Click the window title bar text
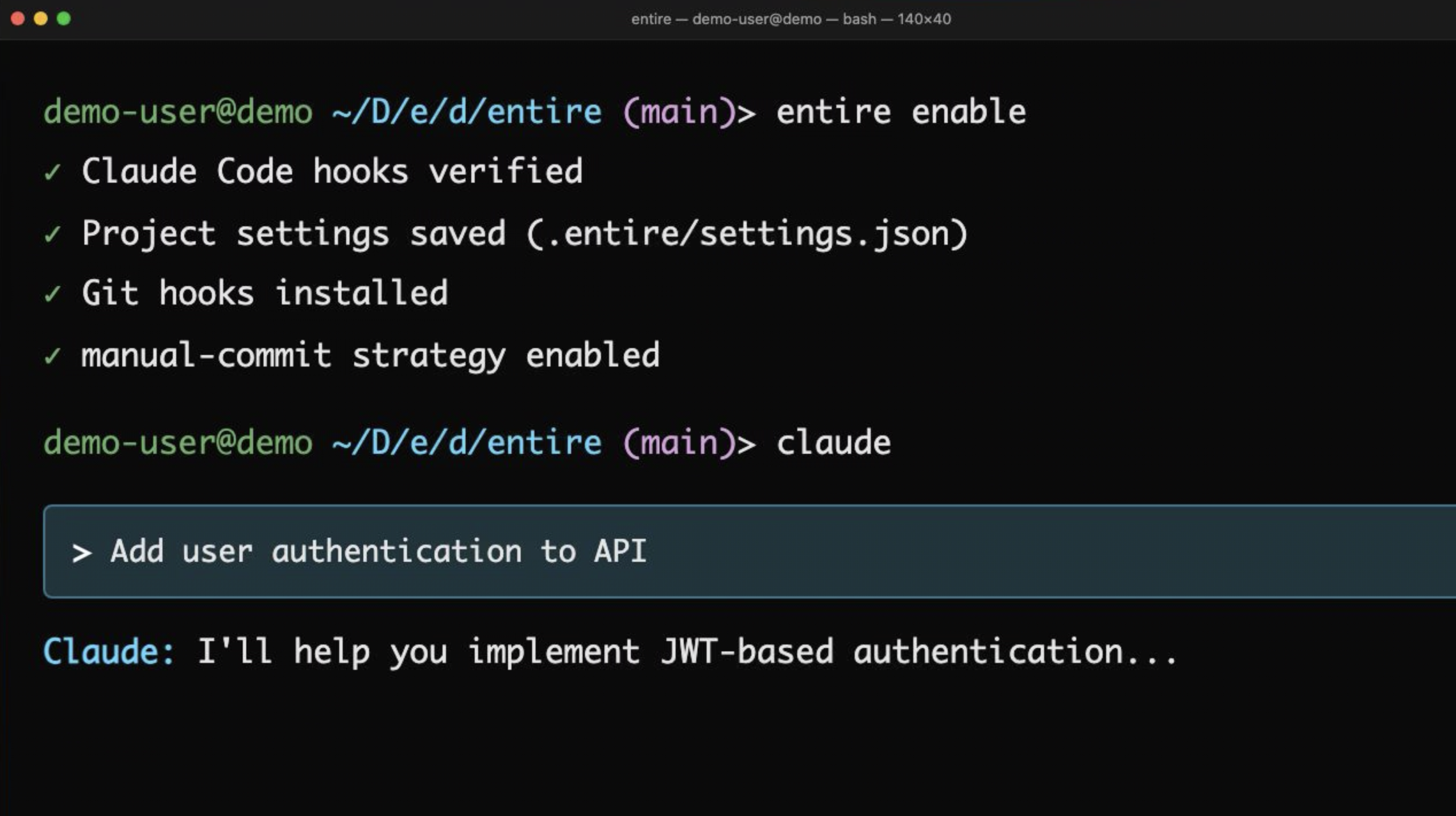1456x816 pixels. (x=791, y=19)
